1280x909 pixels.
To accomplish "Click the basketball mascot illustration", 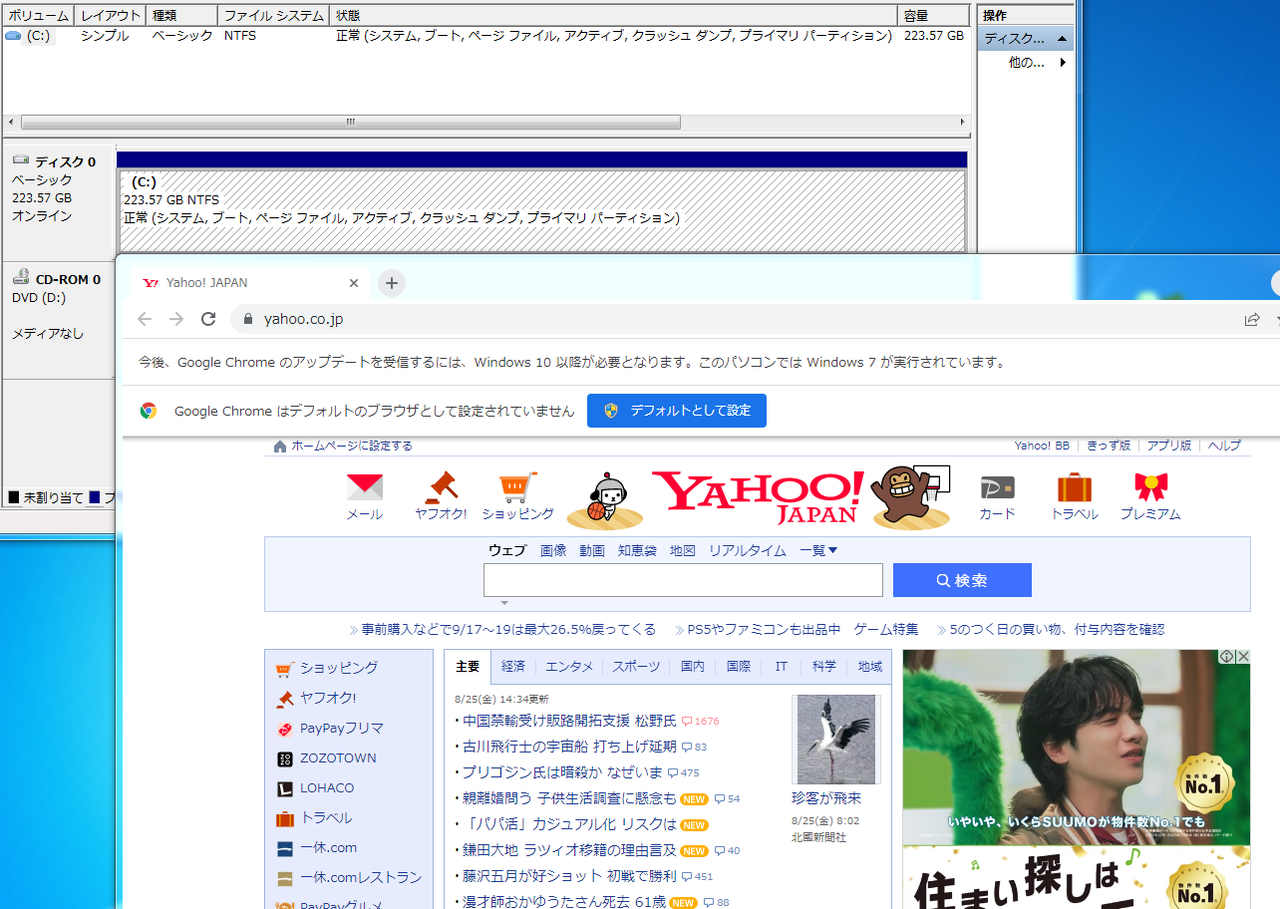I will coord(605,500).
